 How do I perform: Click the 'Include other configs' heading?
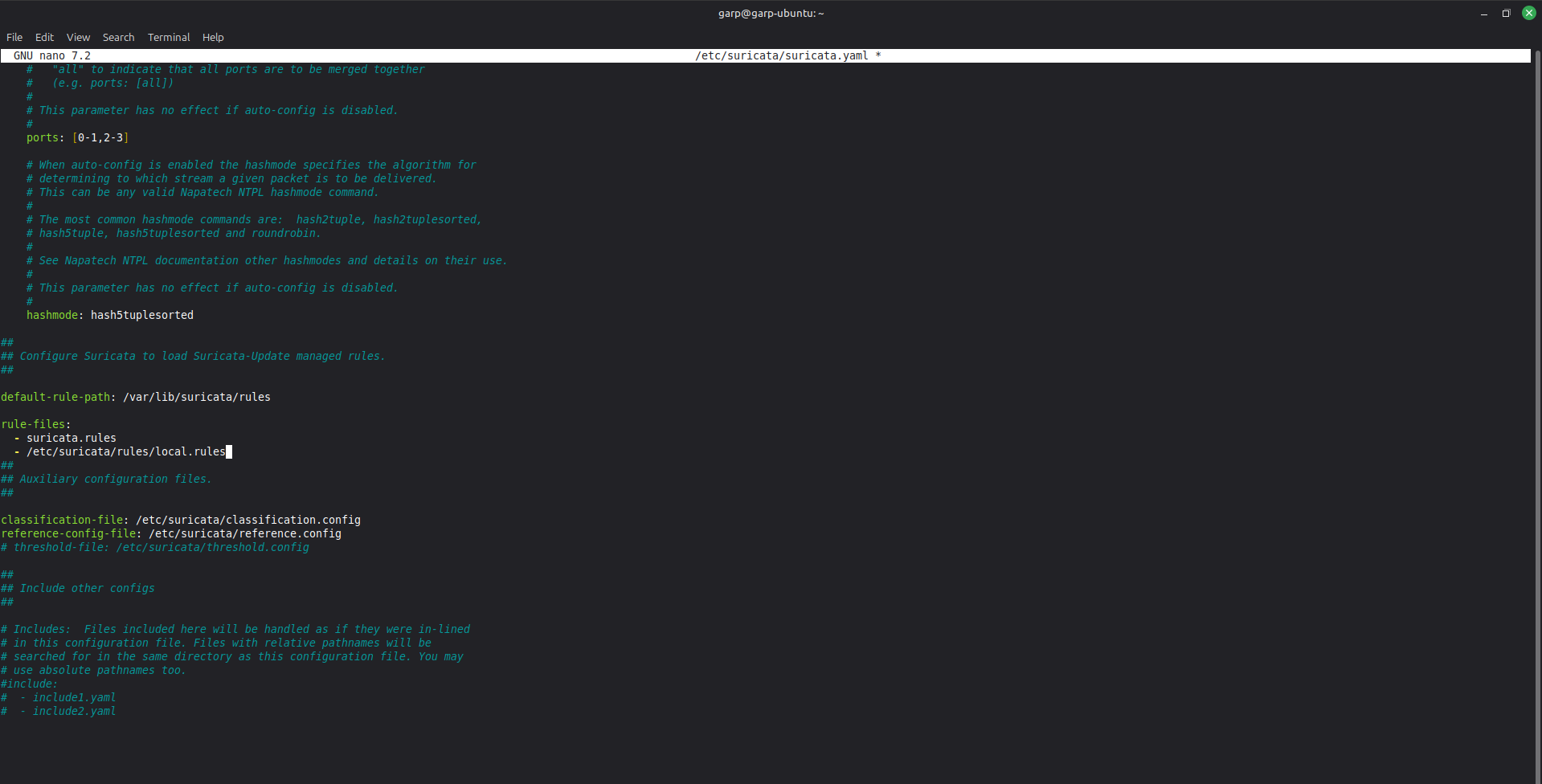click(x=78, y=589)
